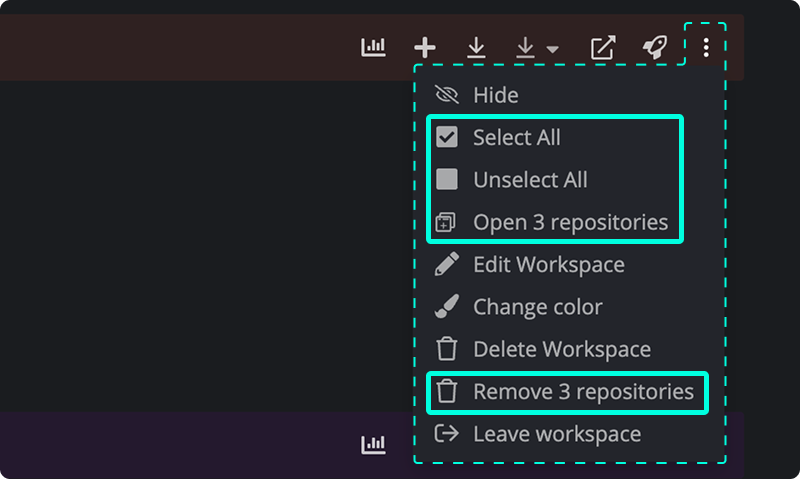Image resolution: width=800 pixels, height=479 pixels.
Task: Click the fetch all download arrow icon
Action: (x=476, y=47)
